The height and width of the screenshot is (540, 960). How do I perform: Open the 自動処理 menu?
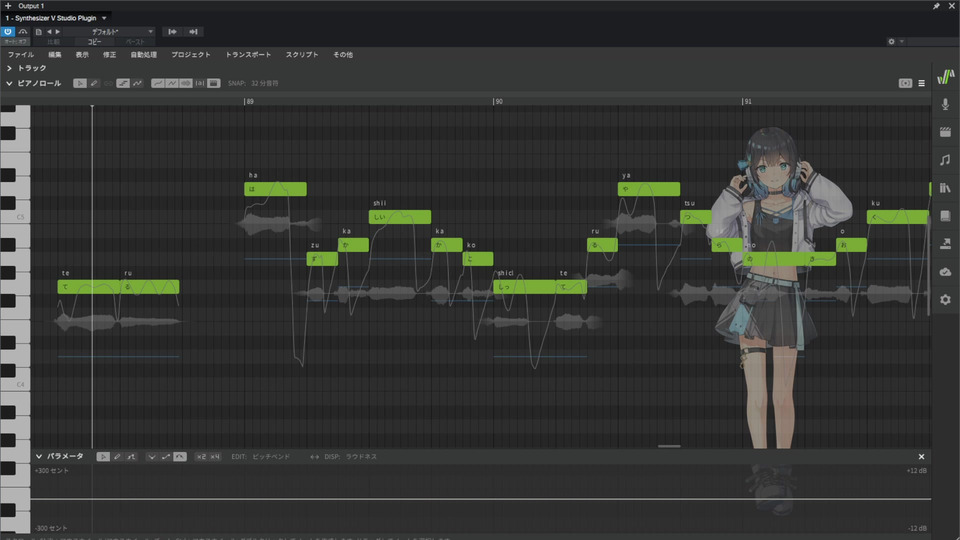point(144,54)
